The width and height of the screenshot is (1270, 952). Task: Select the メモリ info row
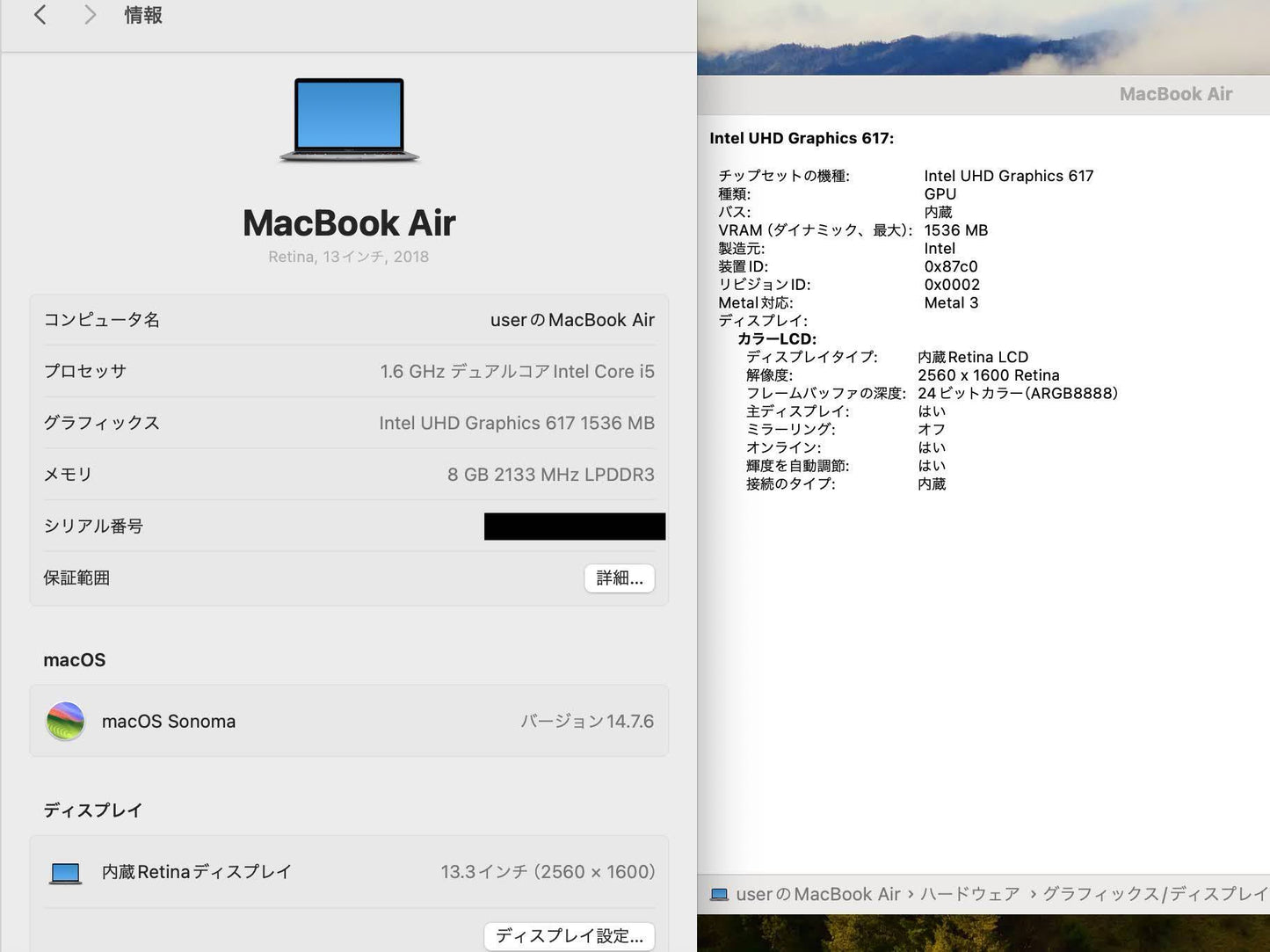pyautogui.click(x=349, y=474)
